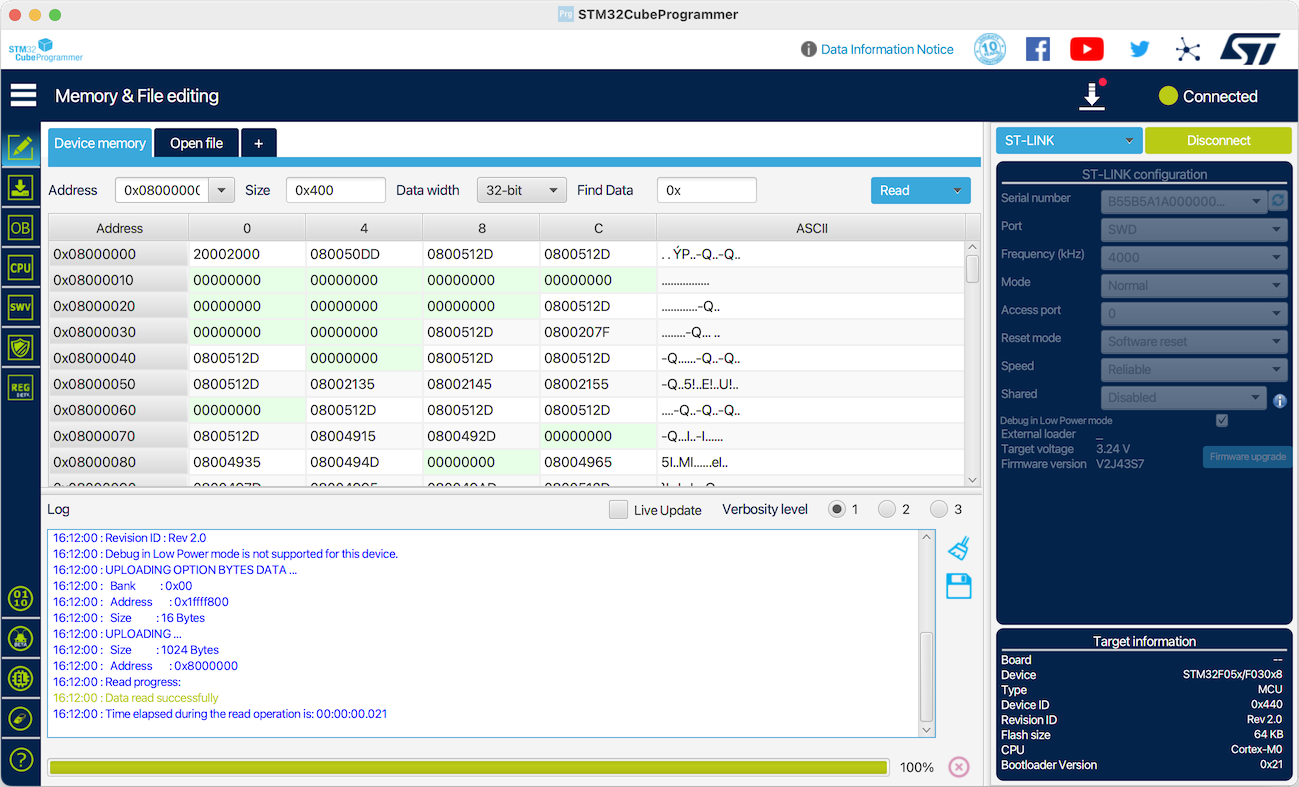The width and height of the screenshot is (1299, 787).
Task: Click the eraser sidebar icon
Action: (x=20, y=718)
